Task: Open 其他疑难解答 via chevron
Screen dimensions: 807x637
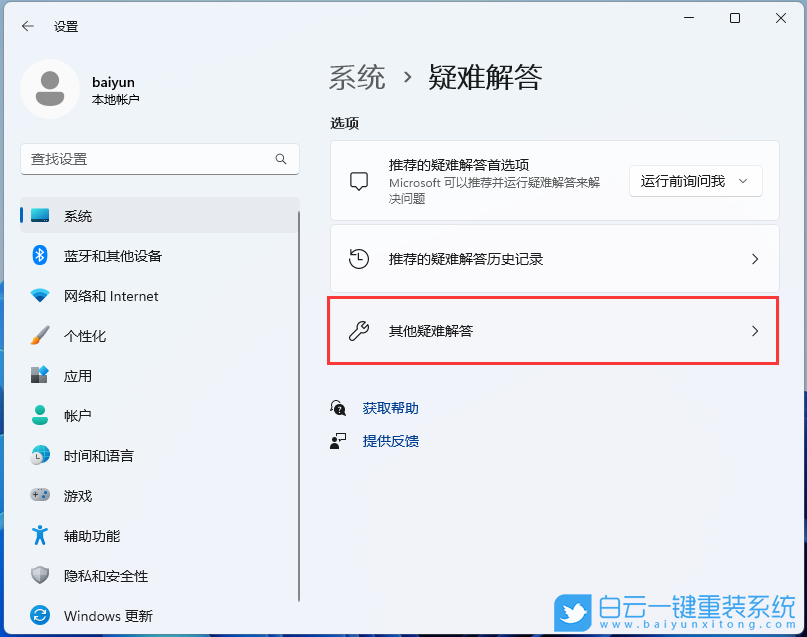Action: click(754, 330)
